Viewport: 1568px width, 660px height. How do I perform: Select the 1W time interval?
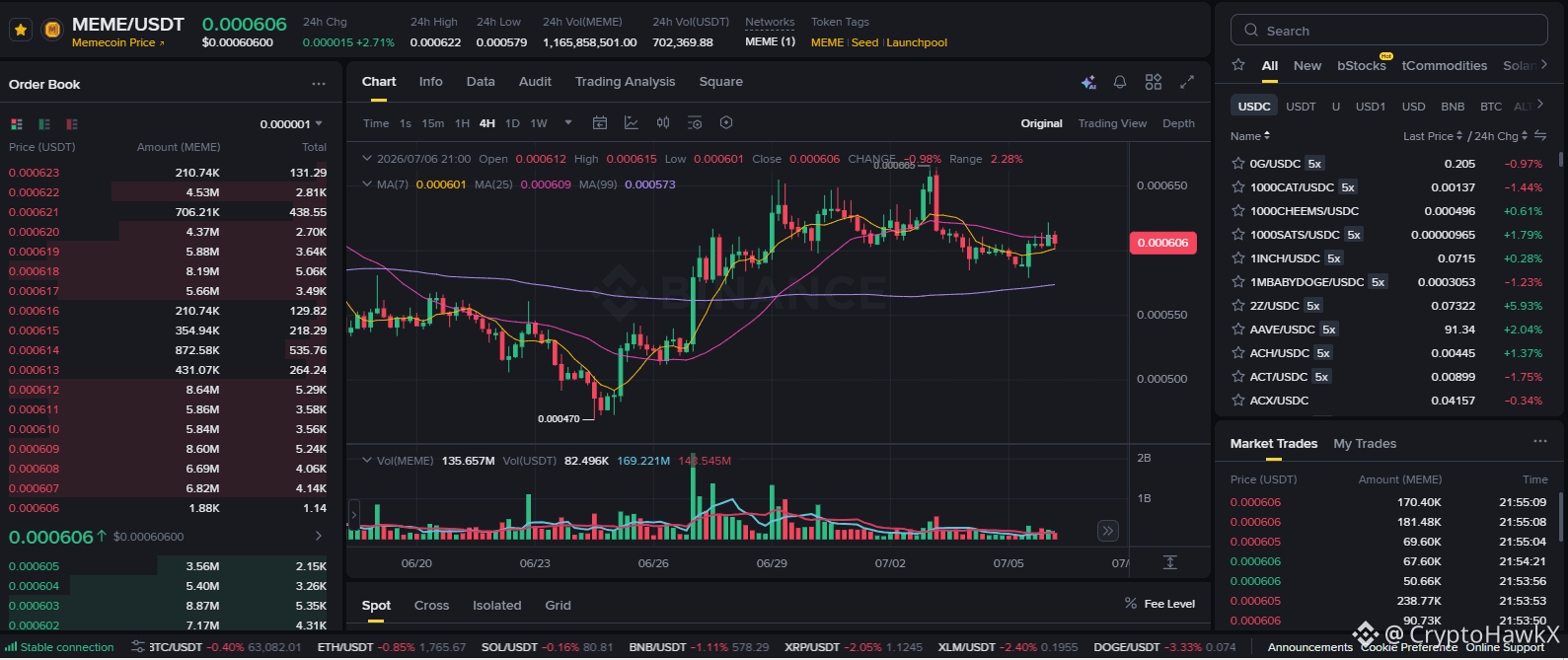tap(539, 124)
